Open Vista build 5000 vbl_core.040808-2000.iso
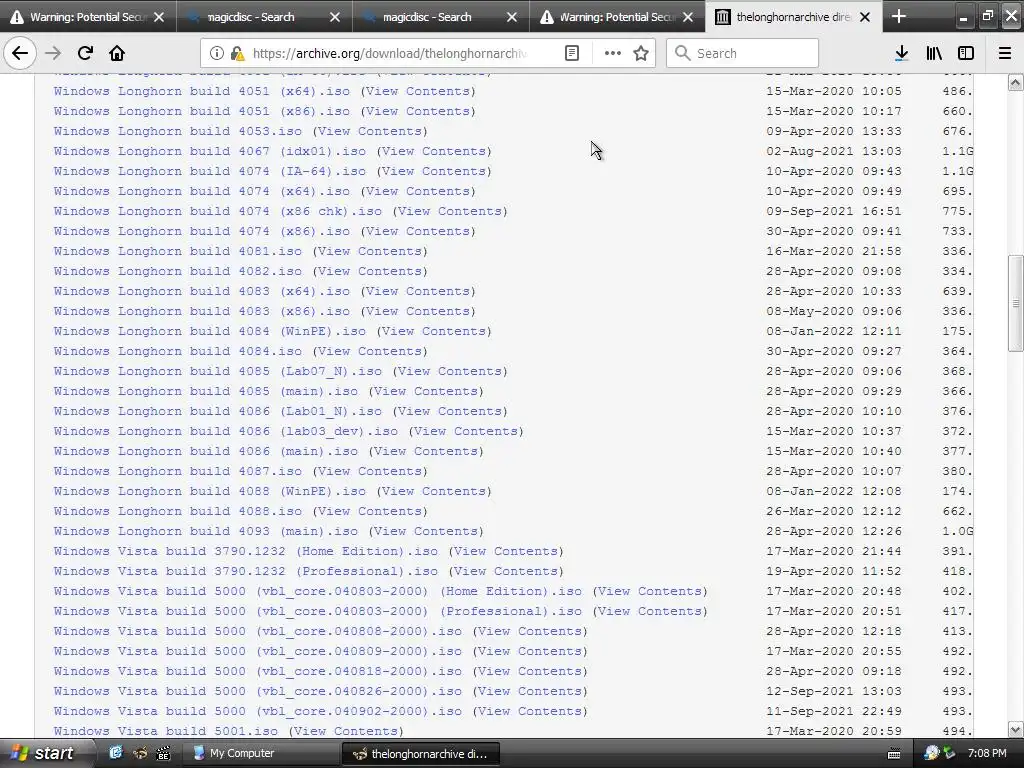The height and width of the screenshot is (768, 1024). 258,631
